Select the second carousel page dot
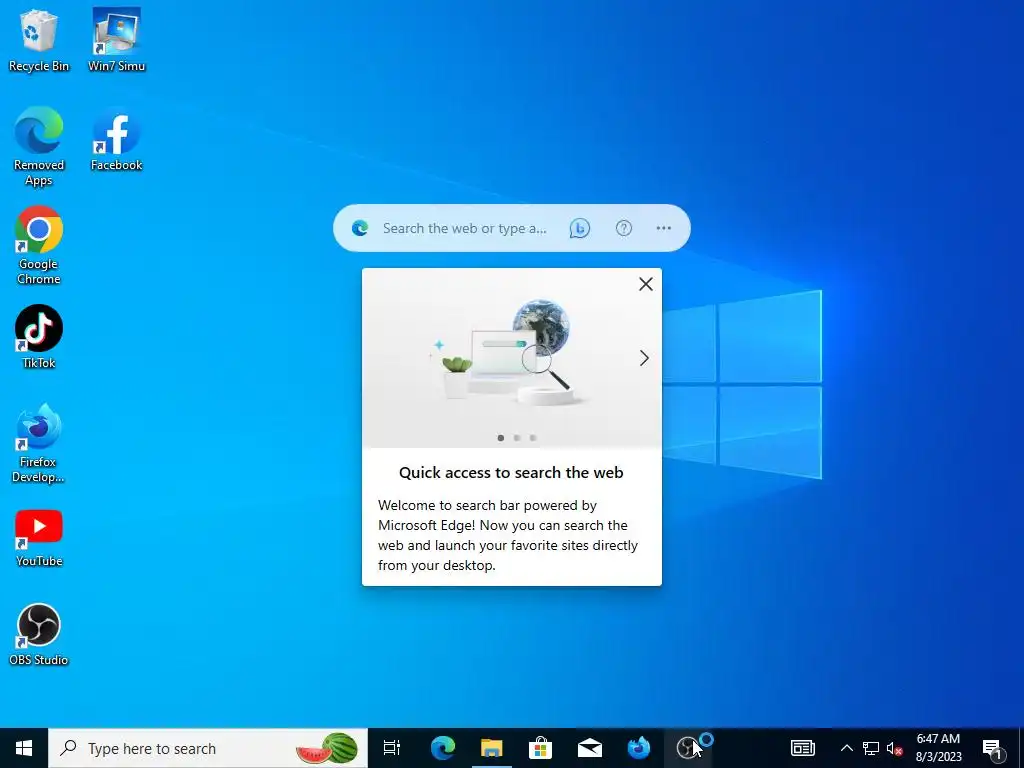 pos(517,438)
